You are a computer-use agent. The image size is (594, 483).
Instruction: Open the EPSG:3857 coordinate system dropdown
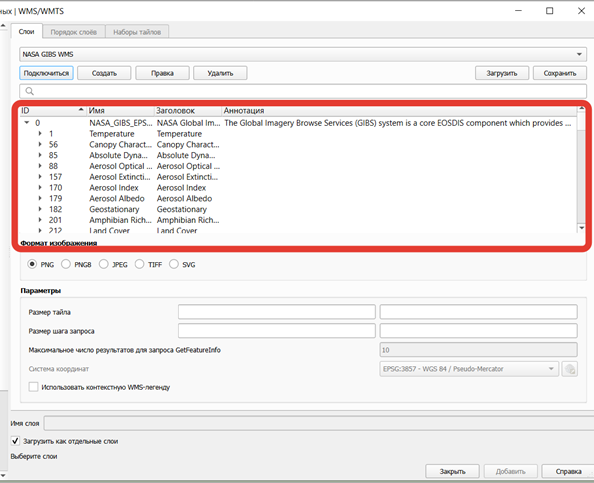(x=469, y=369)
